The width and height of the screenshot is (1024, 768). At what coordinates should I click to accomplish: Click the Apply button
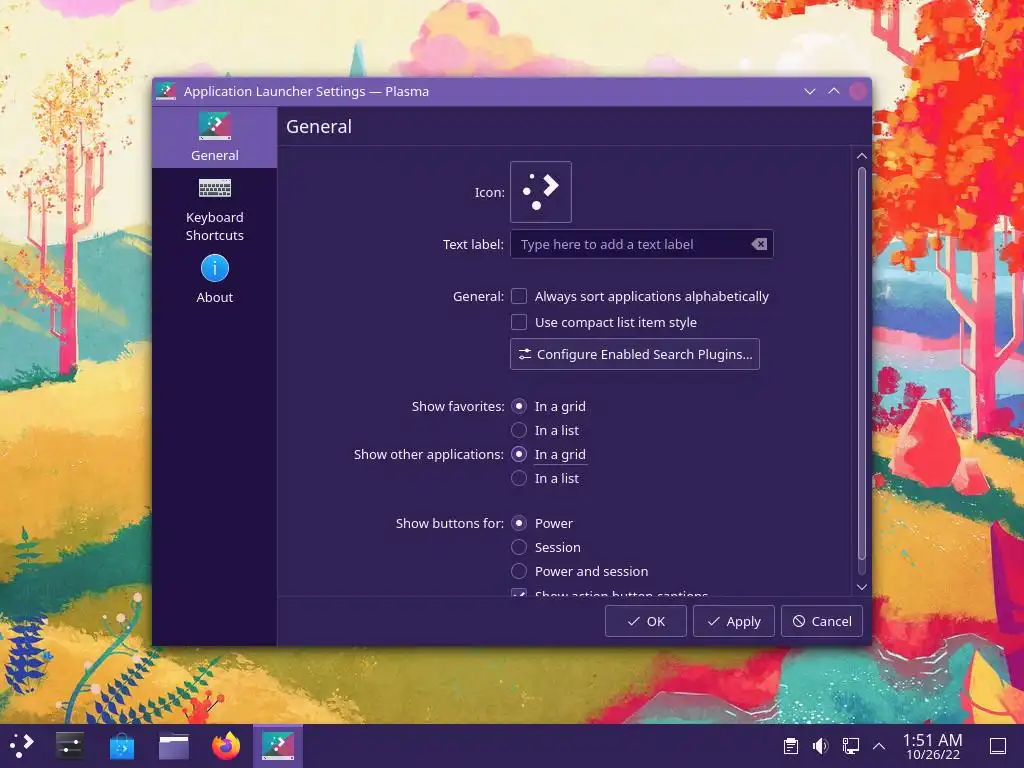(x=733, y=621)
